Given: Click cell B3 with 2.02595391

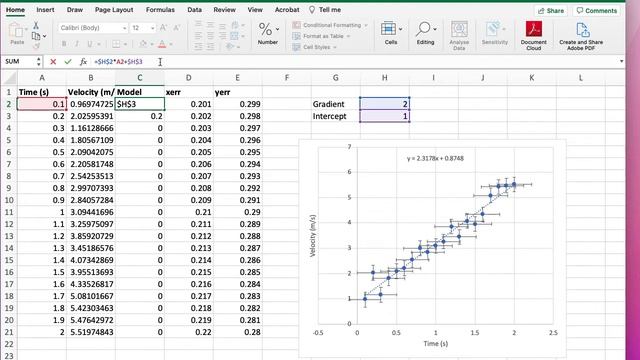Looking at the screenshot, I should tap(91, 116).
